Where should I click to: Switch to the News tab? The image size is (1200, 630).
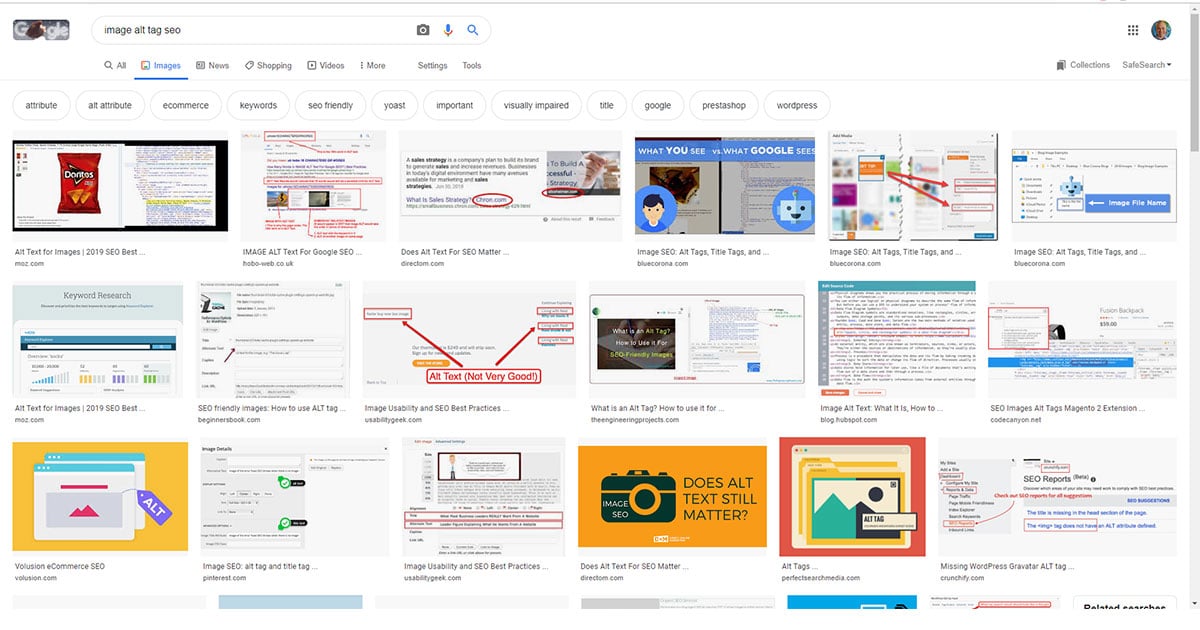tap(212, 66)
